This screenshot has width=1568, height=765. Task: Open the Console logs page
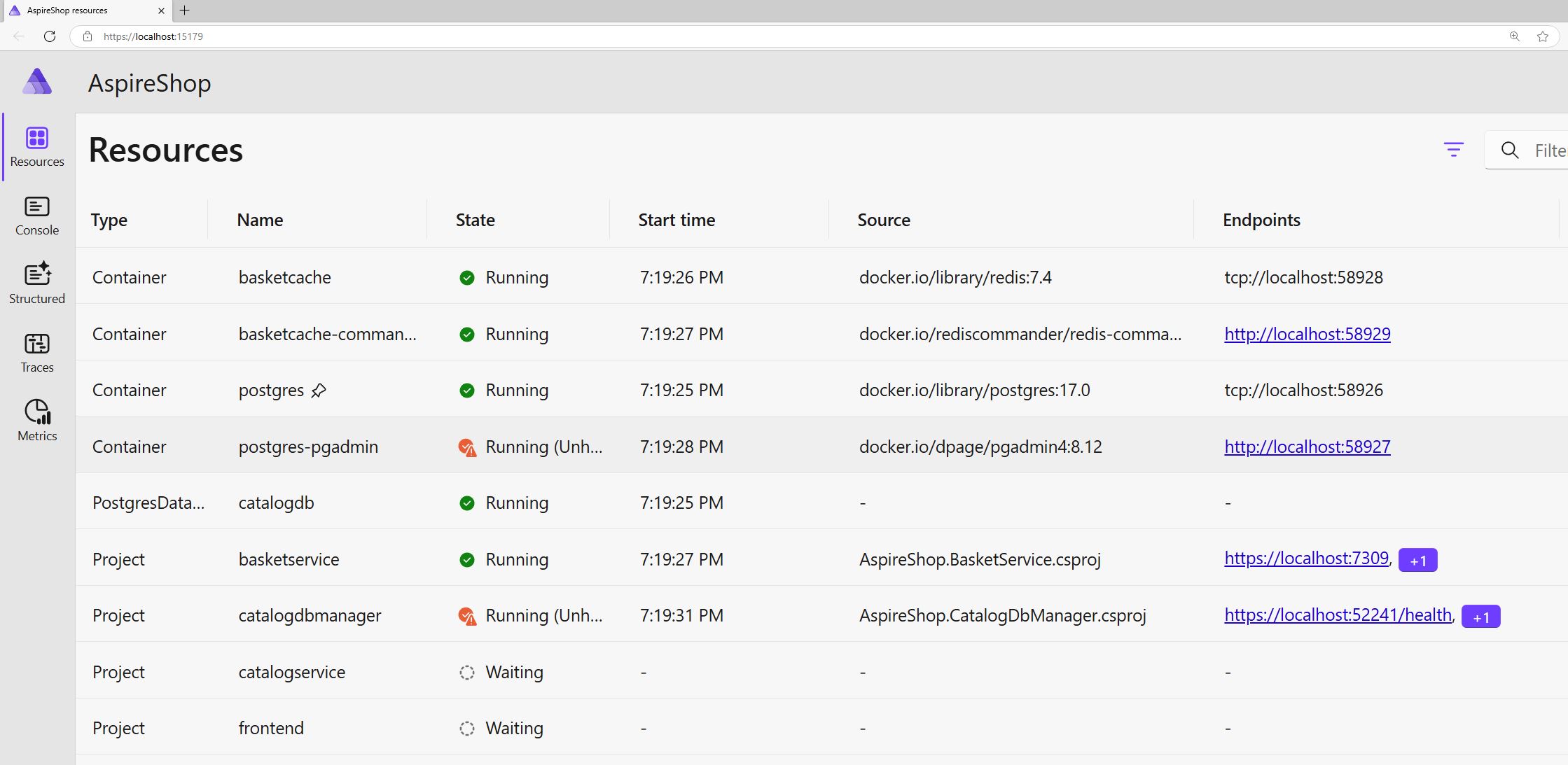[37, 216]
